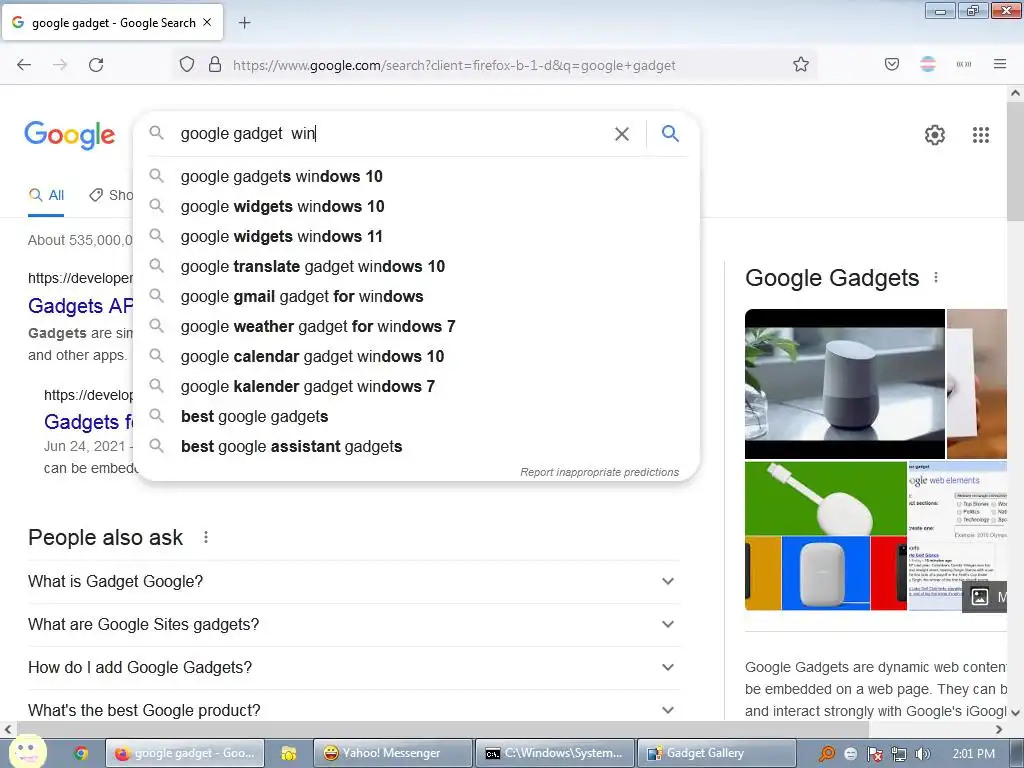
Task: Select the All search tab
Action: (46, 195)
